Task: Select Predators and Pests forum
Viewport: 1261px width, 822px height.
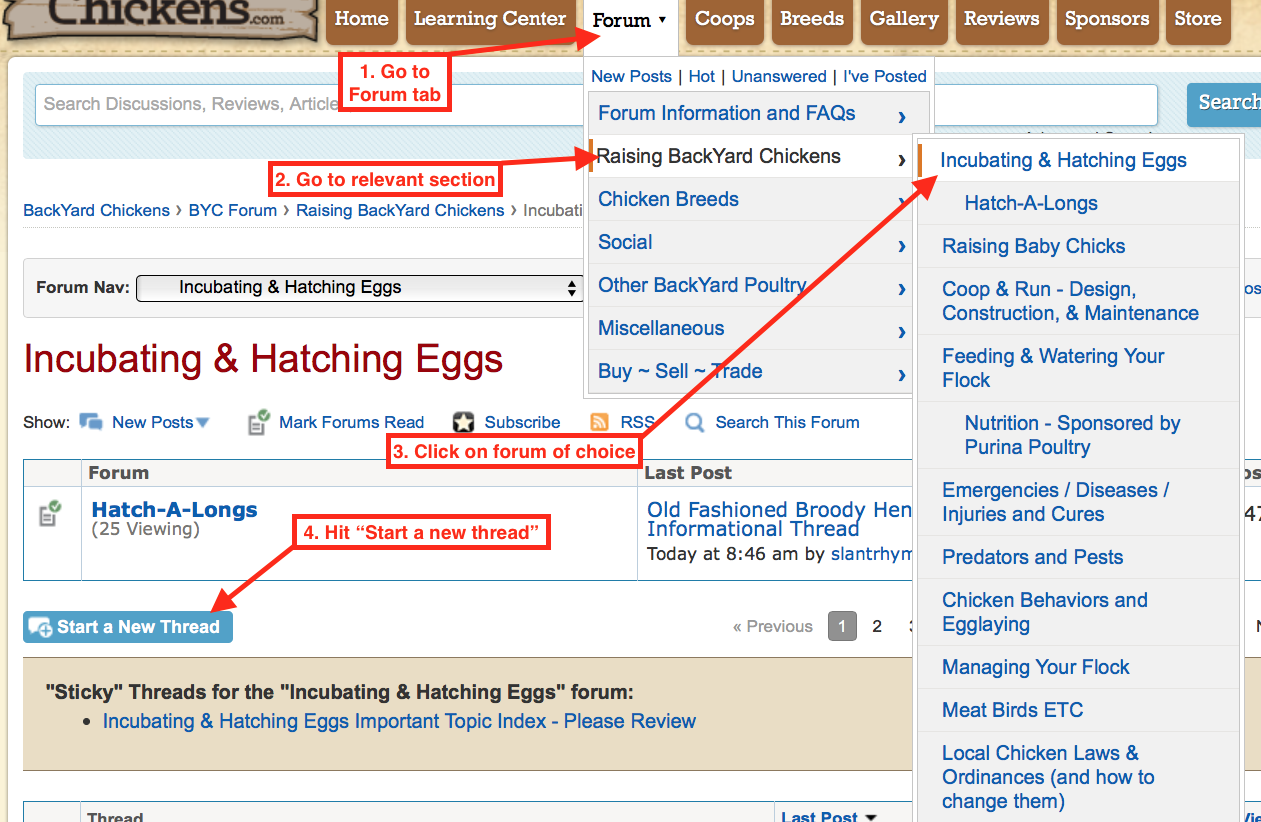Action: point(1032,557)
